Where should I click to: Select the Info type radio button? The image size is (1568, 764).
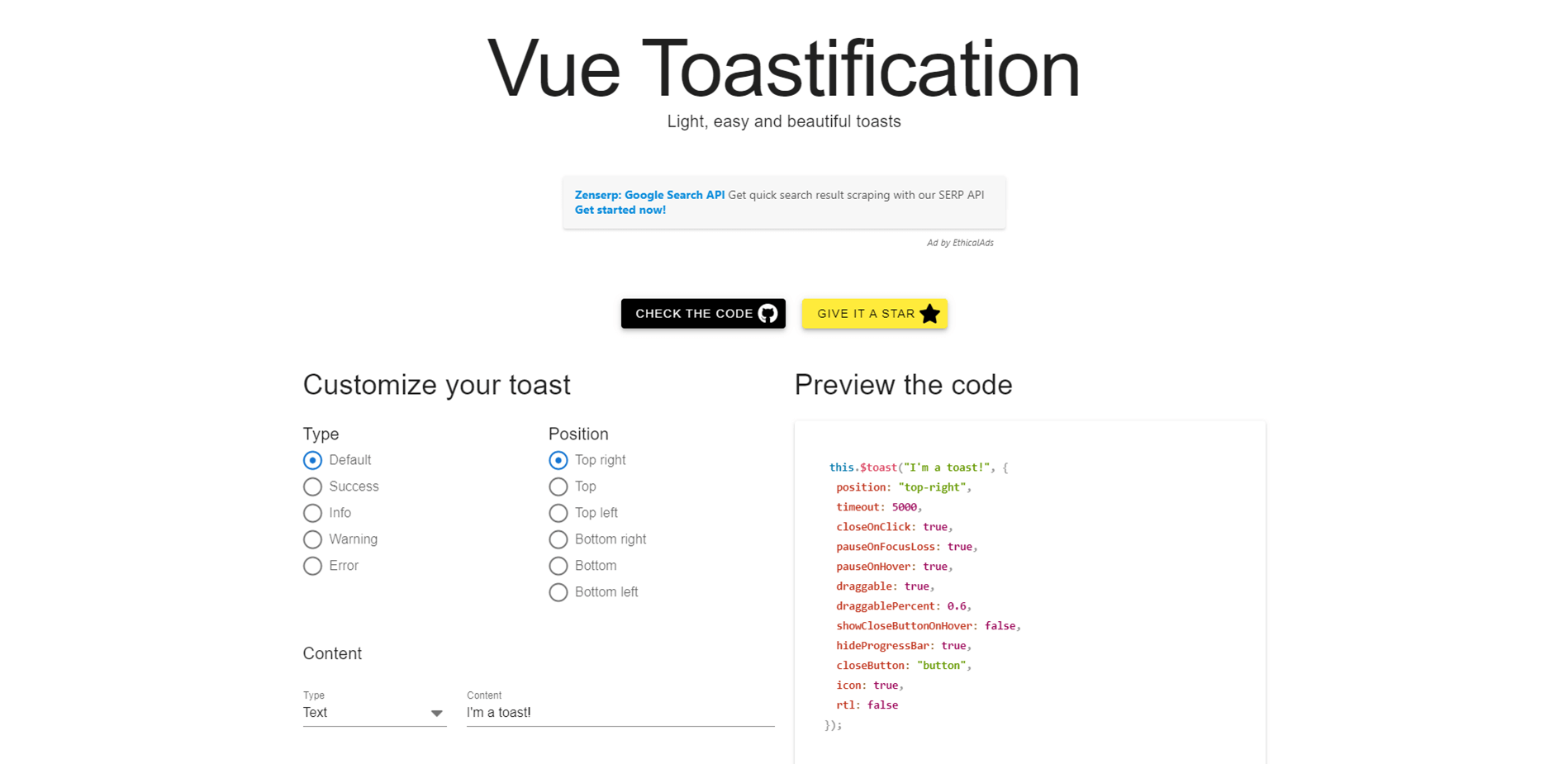[312, 513]
